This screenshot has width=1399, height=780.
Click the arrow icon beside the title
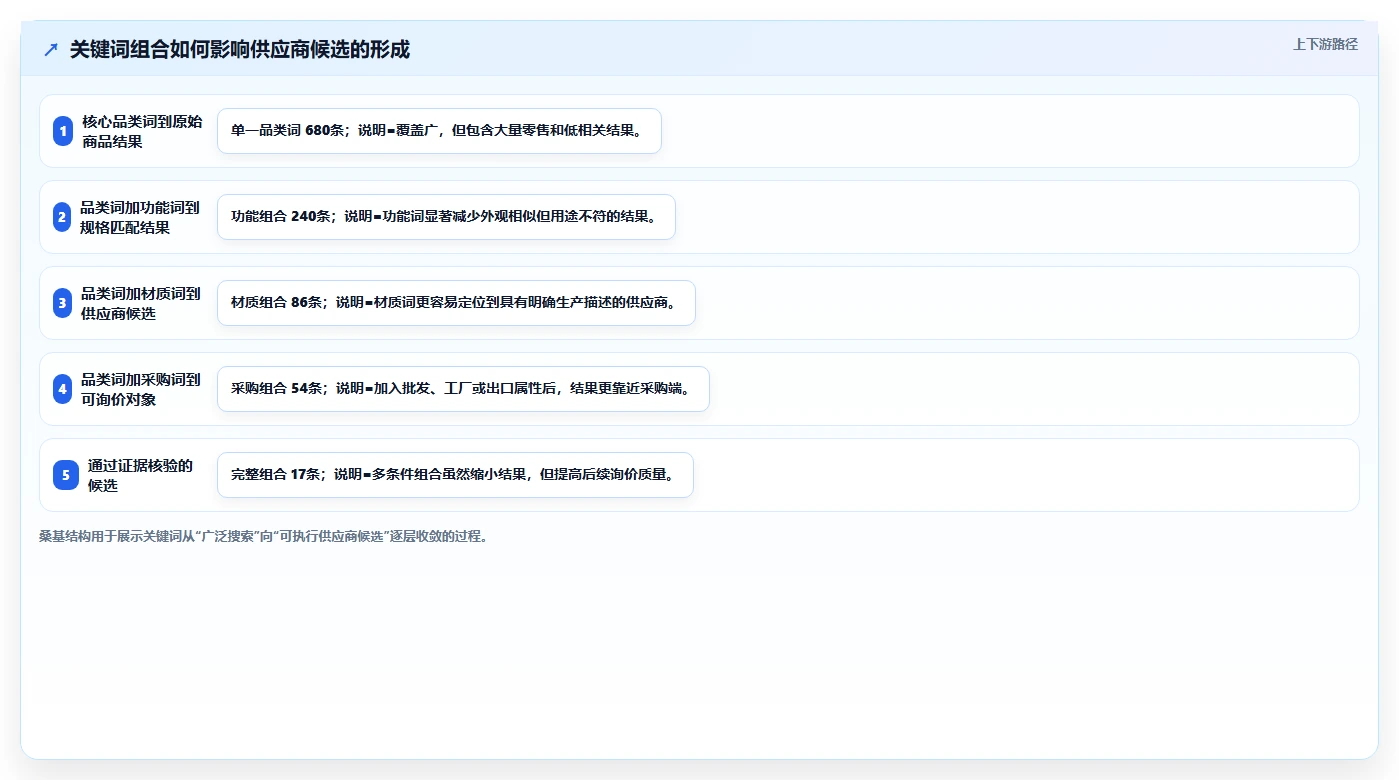[x=51, y=50]
